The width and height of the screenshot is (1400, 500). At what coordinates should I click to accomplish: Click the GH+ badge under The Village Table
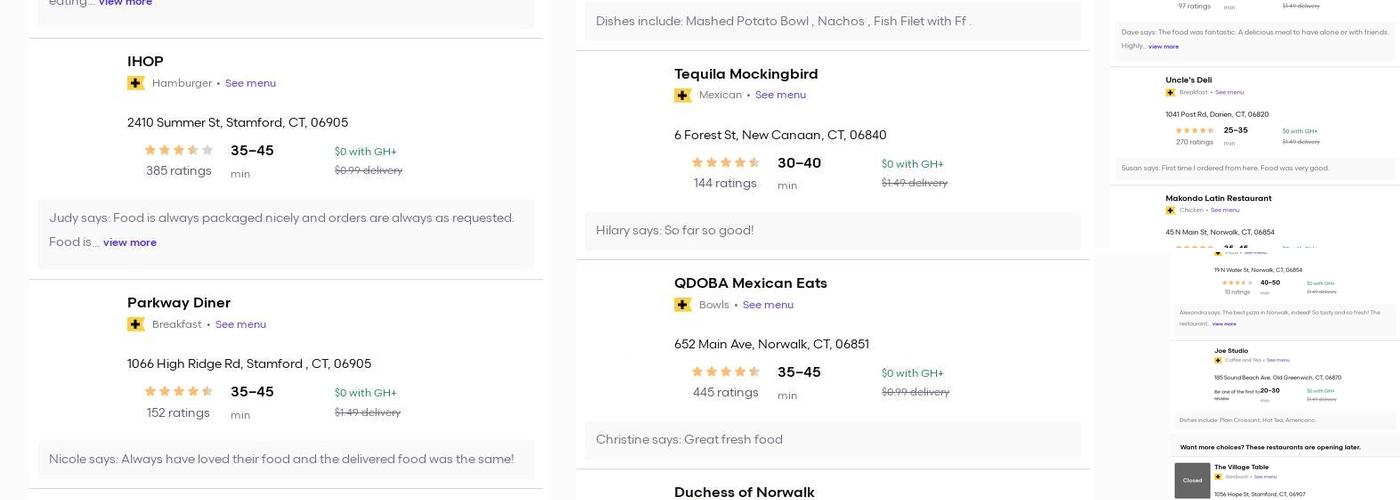[1218, 477]
